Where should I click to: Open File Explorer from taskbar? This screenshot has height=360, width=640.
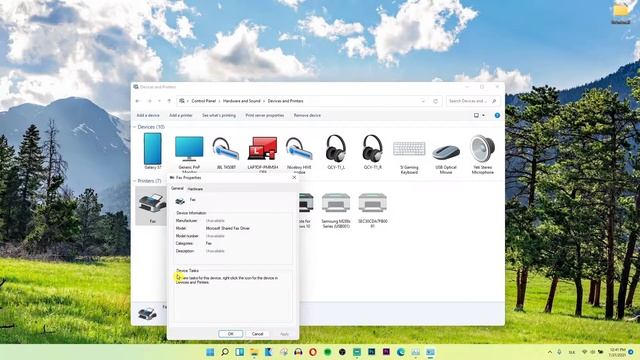pyautogui.click(x=254, y=352)
